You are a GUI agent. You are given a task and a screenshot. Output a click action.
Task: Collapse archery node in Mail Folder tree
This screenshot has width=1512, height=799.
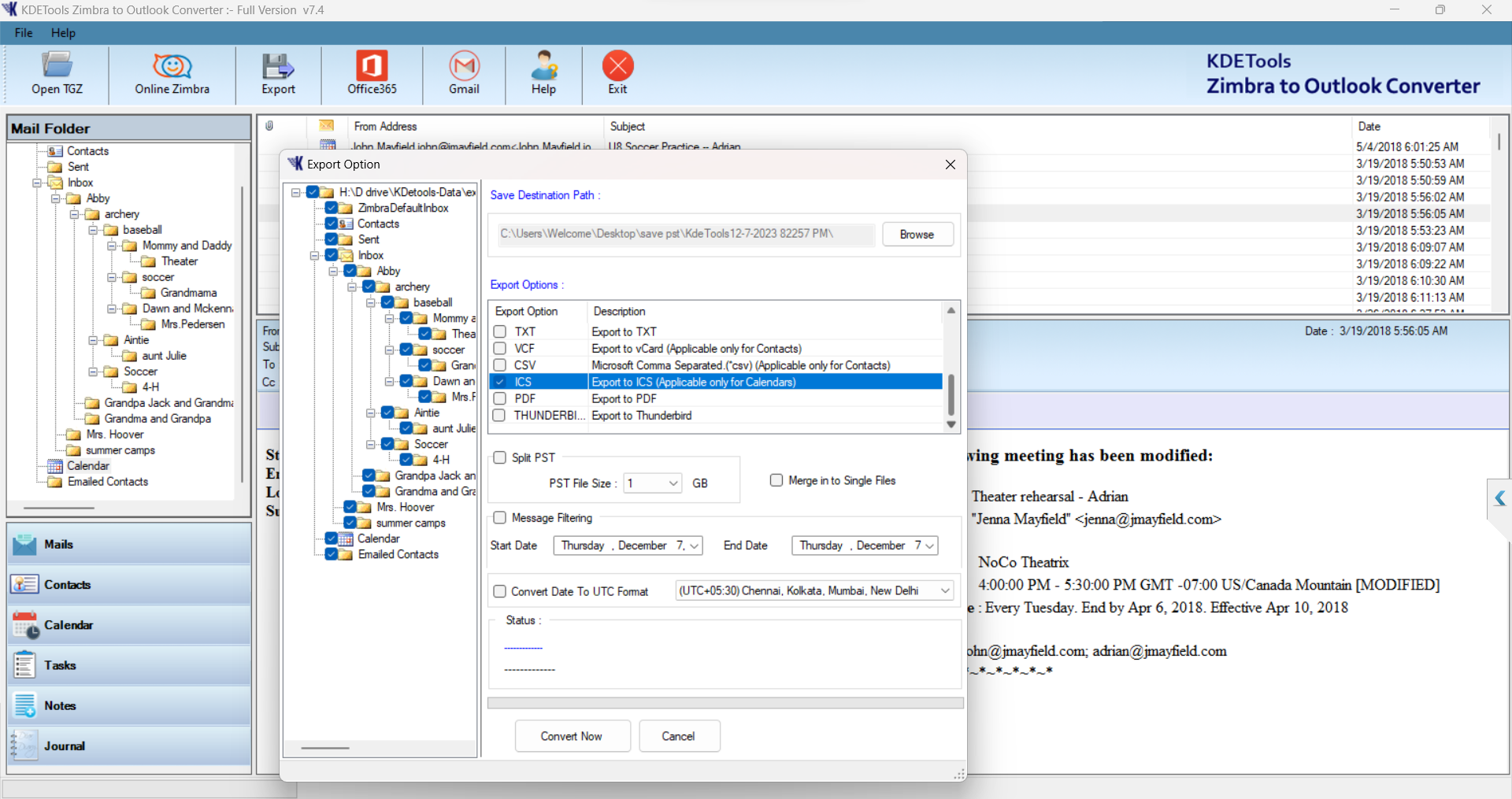pyautogui.click(x=74, y=214)
